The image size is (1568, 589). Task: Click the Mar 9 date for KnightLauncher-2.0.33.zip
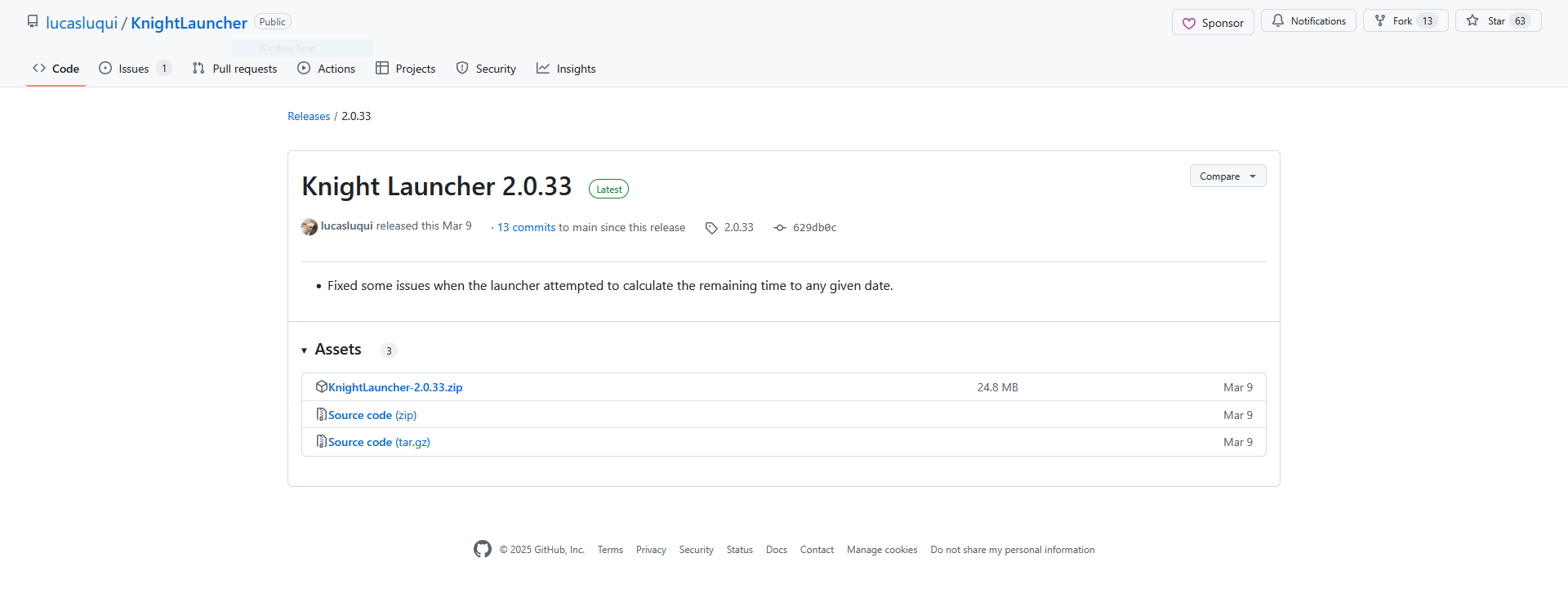coord(1238,387)
